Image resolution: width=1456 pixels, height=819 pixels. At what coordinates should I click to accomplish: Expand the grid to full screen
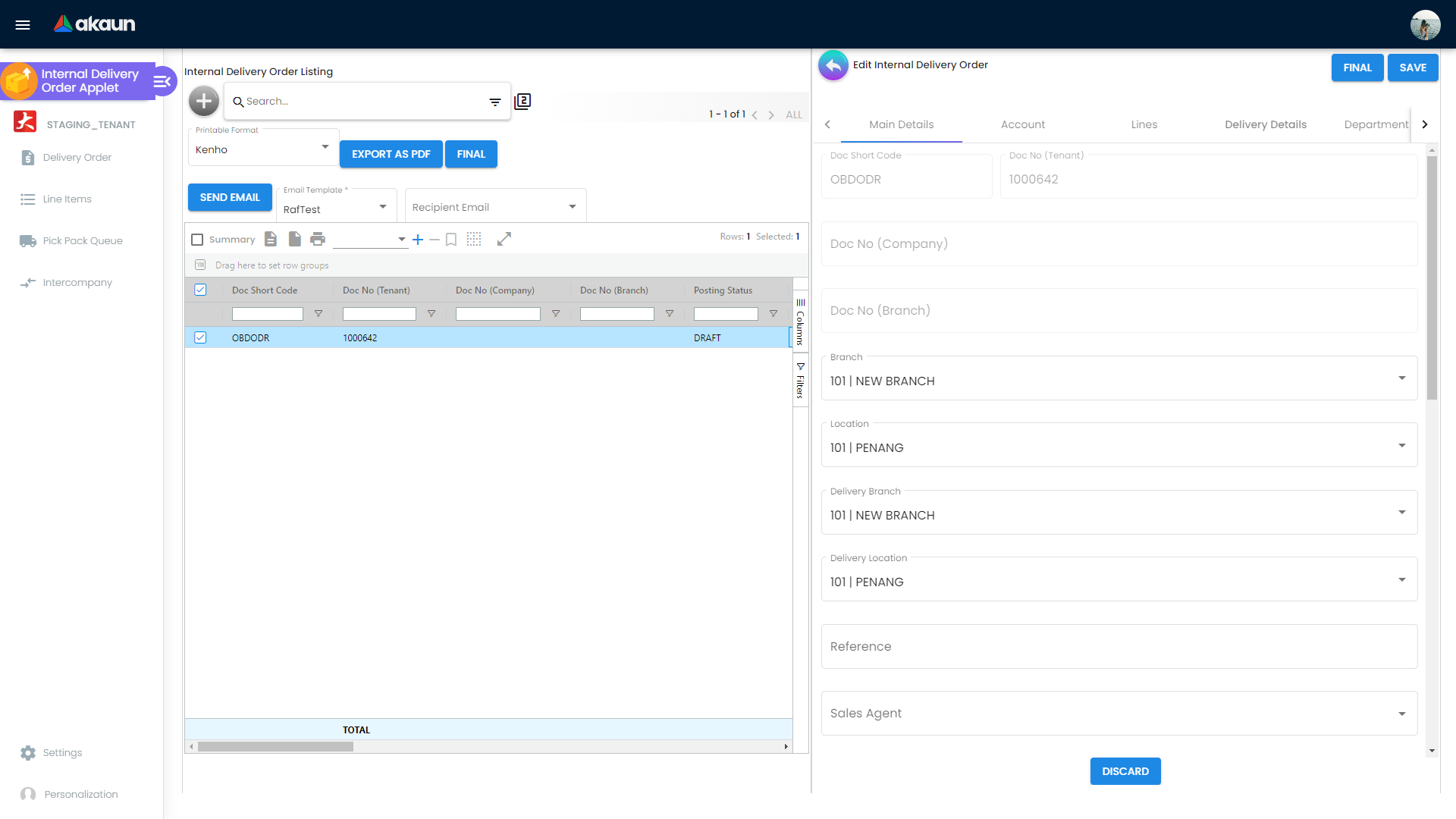(x=504, y=239)
